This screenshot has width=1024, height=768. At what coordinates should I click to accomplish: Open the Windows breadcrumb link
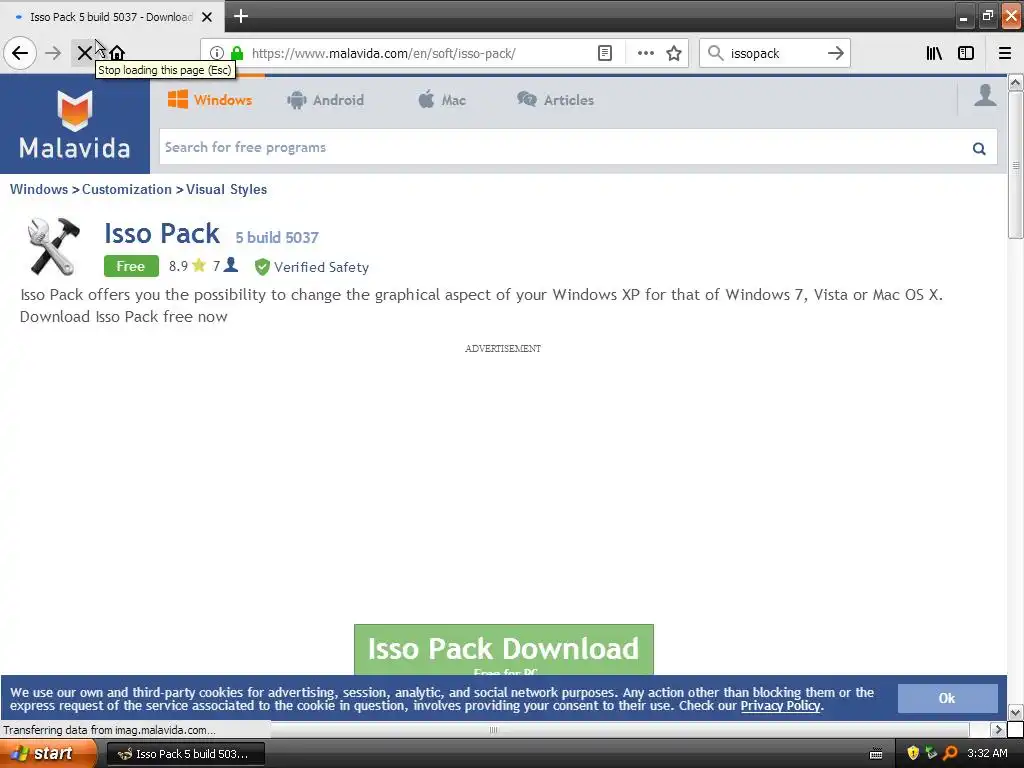coord(39,189)
